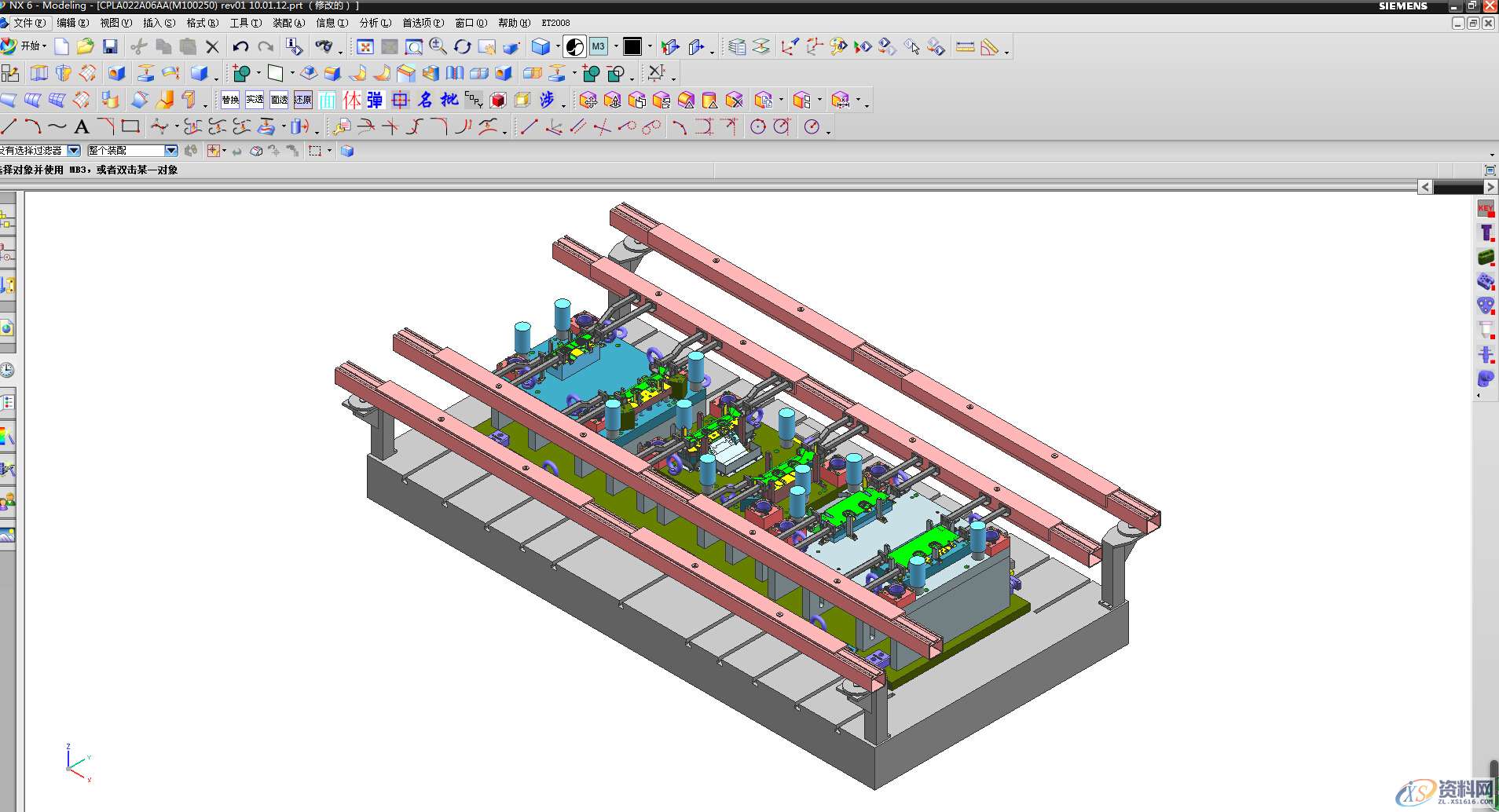
Task: Click the blue 弹 custom tool icon
Action: click(x=376, y=100)
